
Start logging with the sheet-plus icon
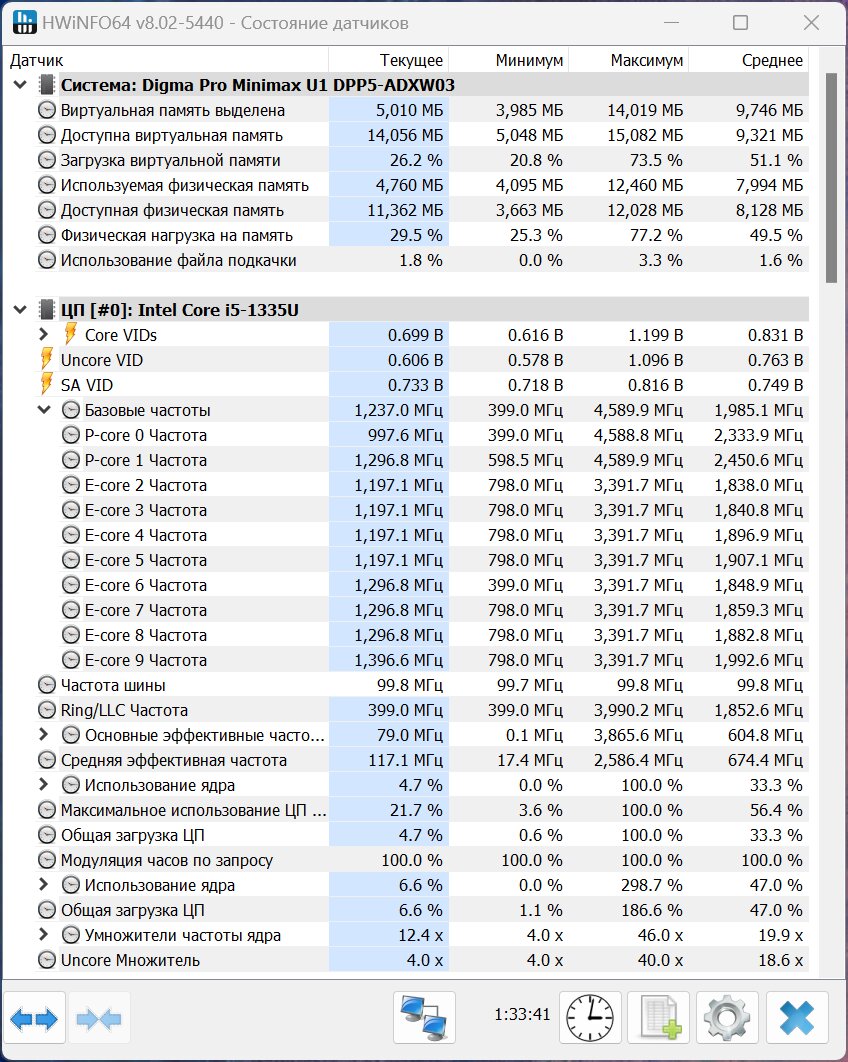659,1018
